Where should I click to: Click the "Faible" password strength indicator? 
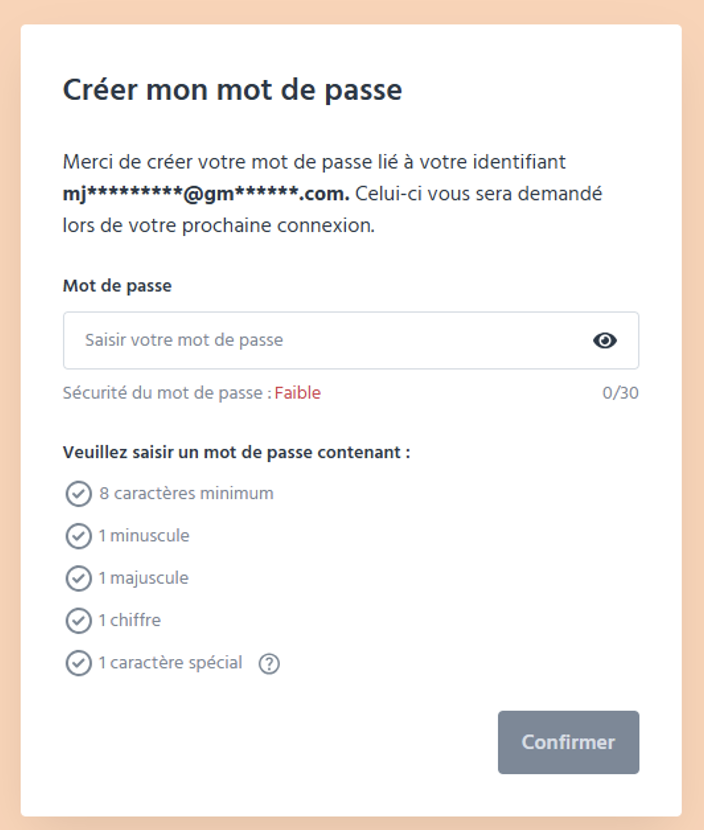(x=298, y=393)
